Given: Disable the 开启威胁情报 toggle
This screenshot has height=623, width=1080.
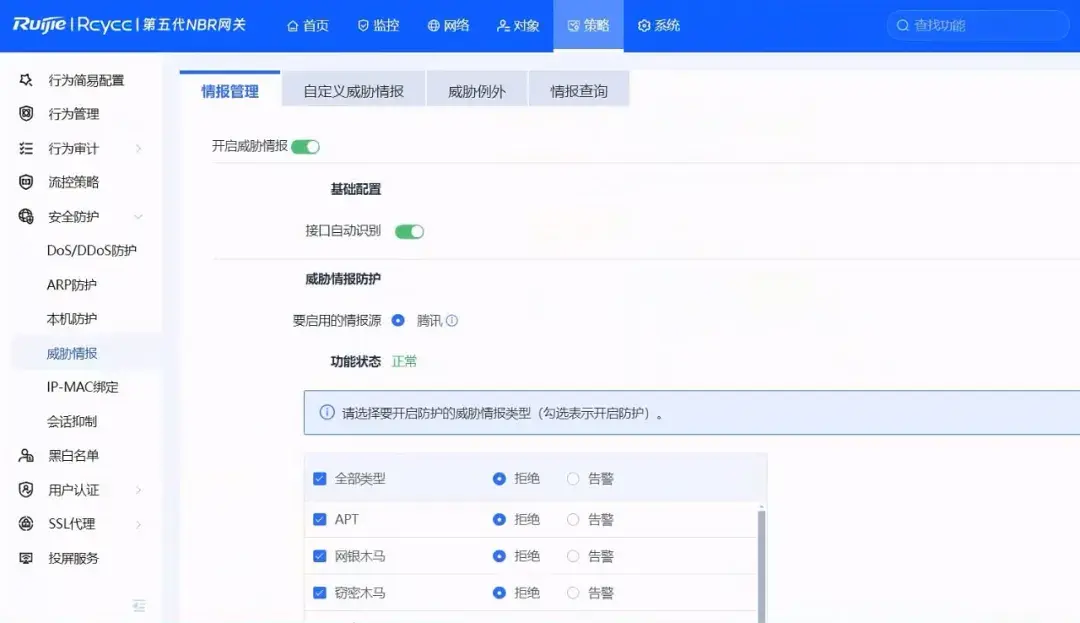Looking at the screenshot, I should (x=306, y=145).
